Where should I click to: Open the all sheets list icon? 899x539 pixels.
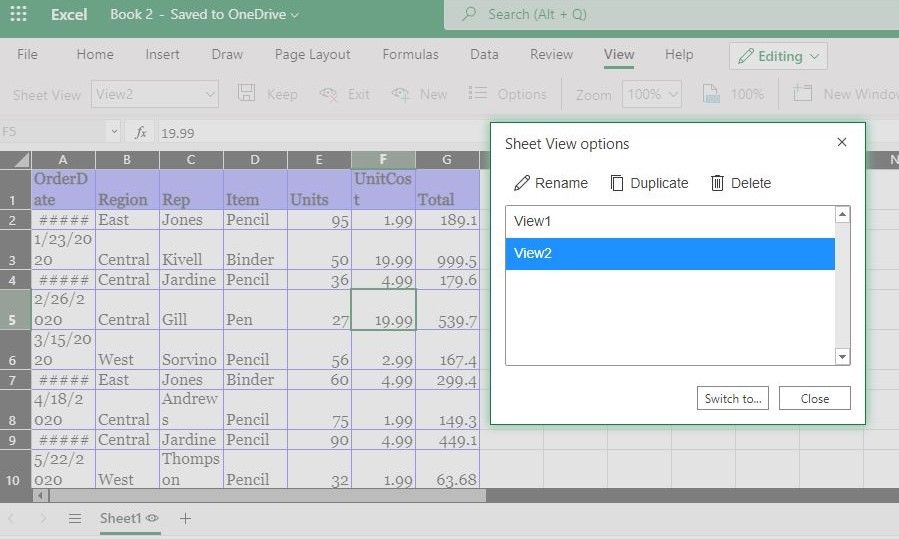click(x=74, y=518)
